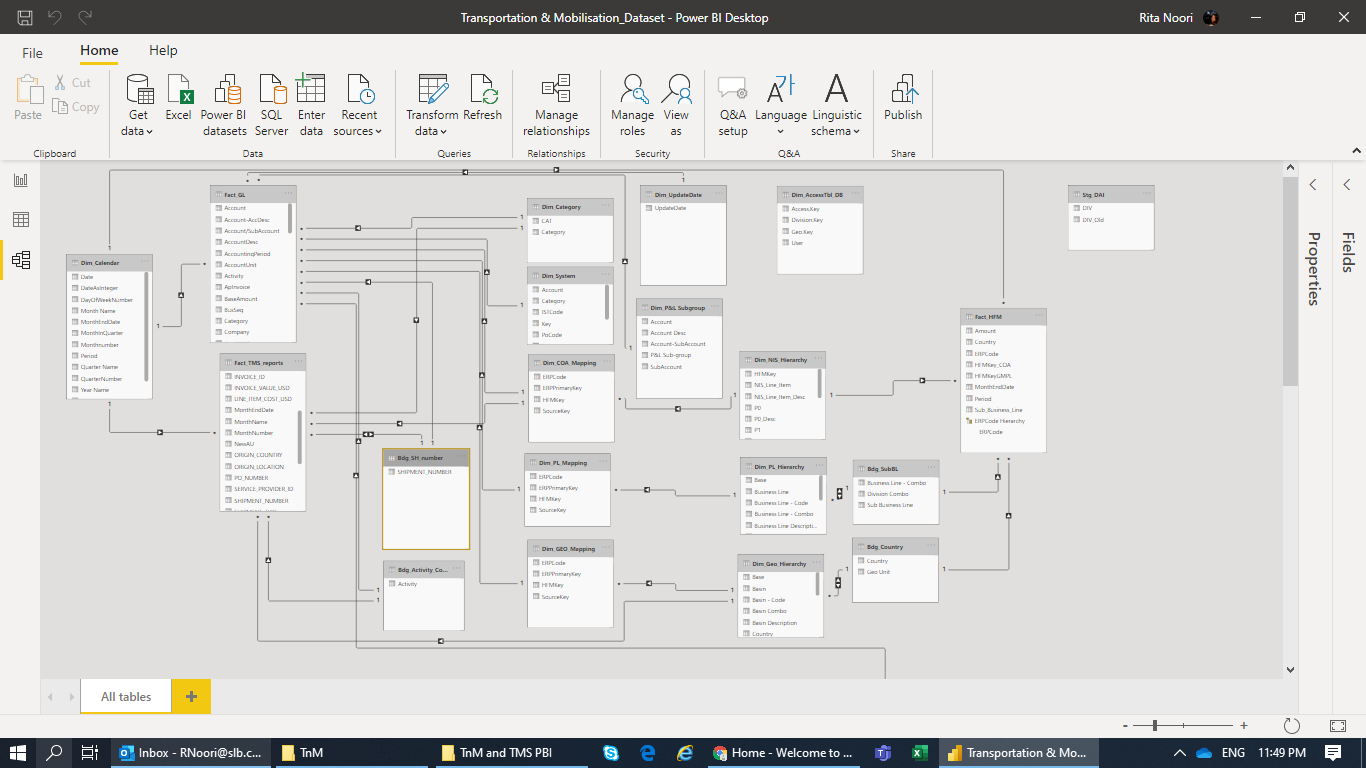Open SQL Server connection
1366x768 pixels.
pyautogui.click(x=271, y=105)
